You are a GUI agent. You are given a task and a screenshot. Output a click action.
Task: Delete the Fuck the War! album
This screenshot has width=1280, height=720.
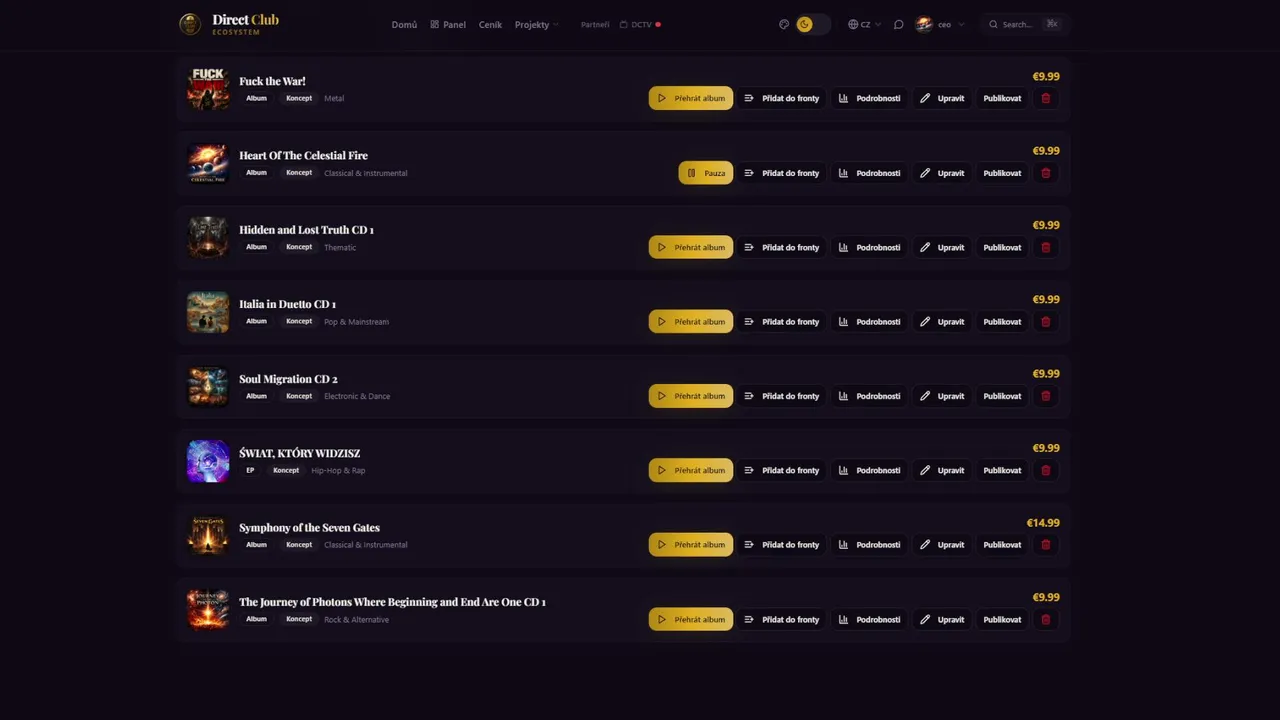1046,98
